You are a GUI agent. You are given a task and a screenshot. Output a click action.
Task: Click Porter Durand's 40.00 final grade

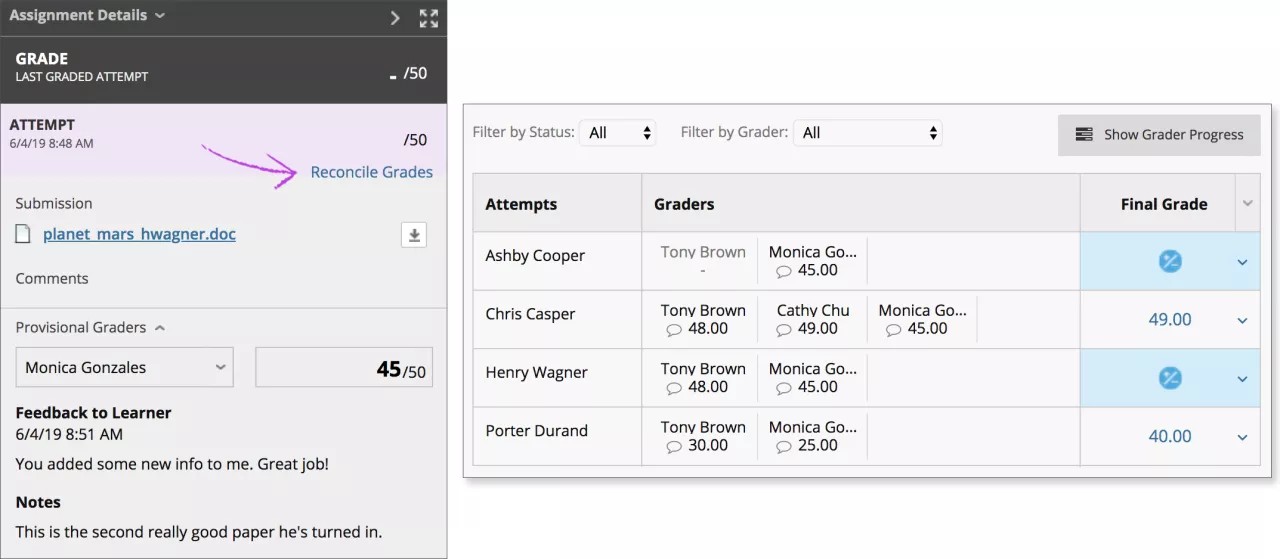(x=1169, y=436)
